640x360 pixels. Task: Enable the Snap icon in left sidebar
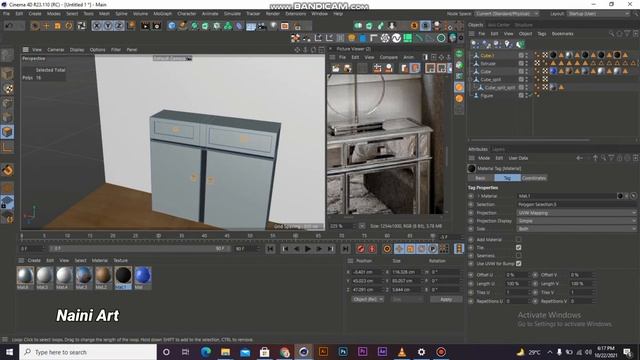(x=7, y=170)
